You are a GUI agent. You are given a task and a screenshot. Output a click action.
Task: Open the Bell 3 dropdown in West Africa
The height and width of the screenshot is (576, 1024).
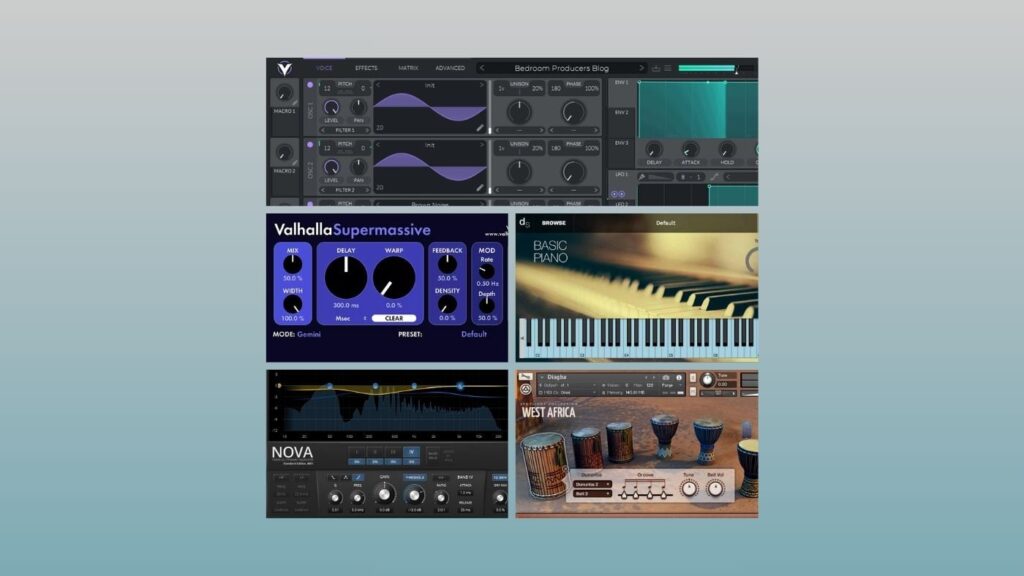[592, 494]
